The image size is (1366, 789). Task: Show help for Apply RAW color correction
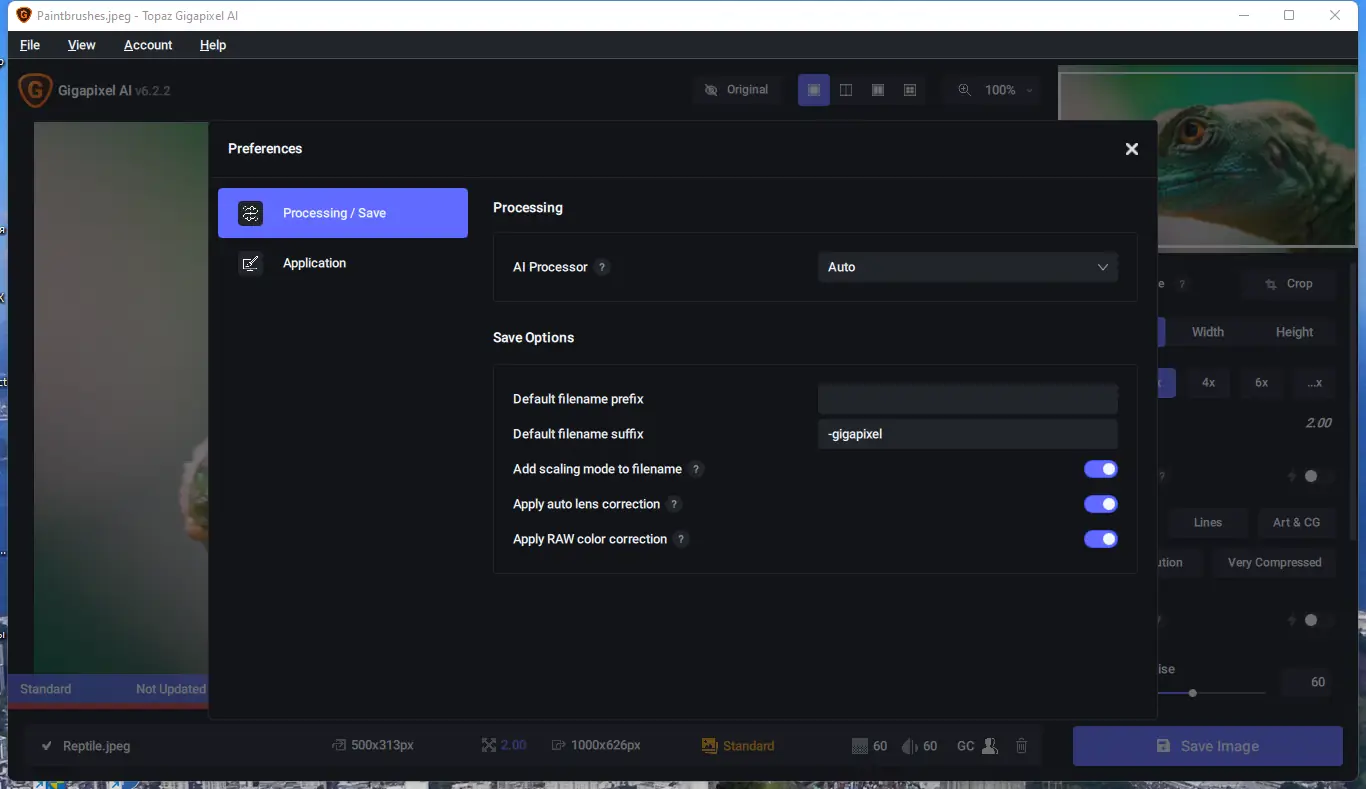click(x=681, y=539)
